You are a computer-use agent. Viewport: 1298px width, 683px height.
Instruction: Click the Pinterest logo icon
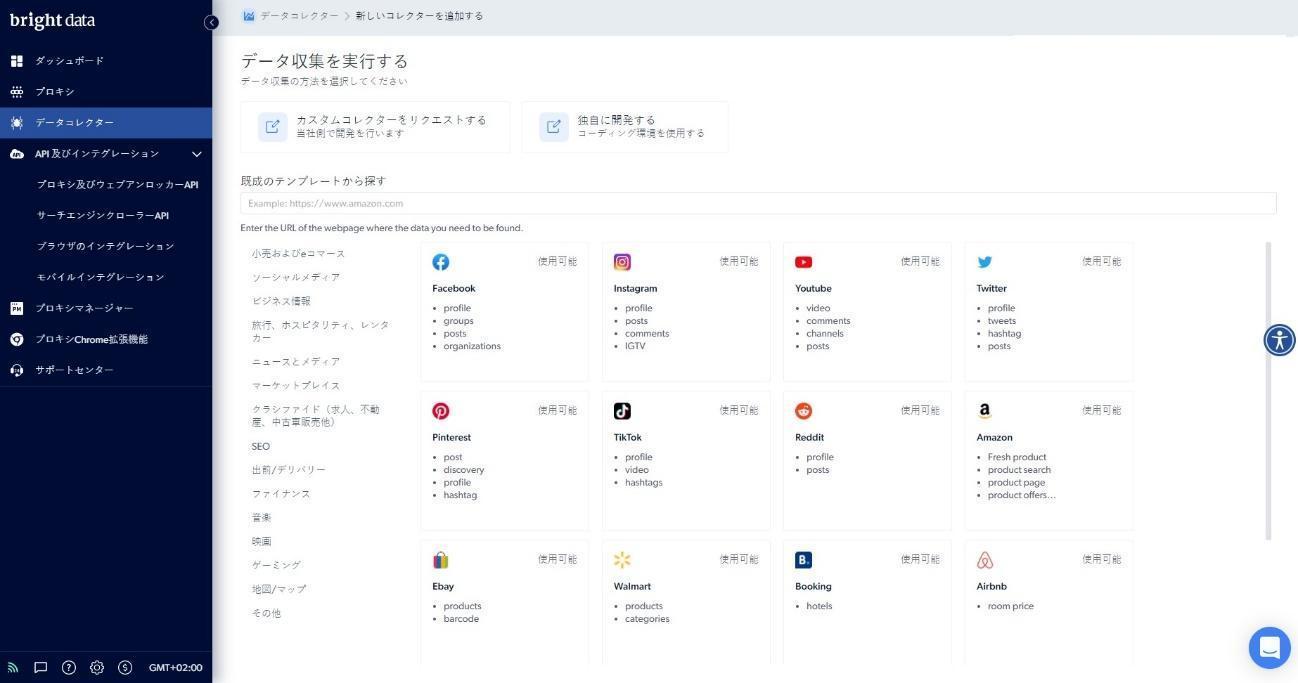click(x=441, y=411)
